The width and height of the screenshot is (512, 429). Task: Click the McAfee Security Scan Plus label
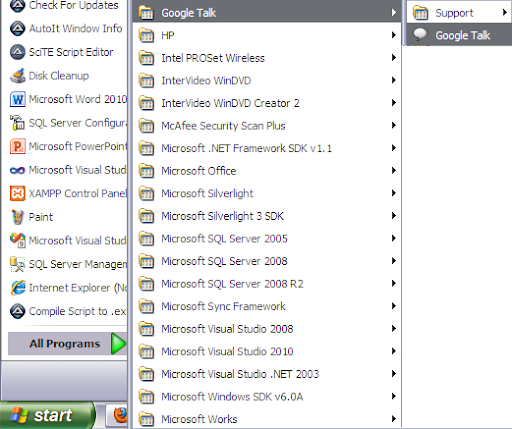coord(223,126)
